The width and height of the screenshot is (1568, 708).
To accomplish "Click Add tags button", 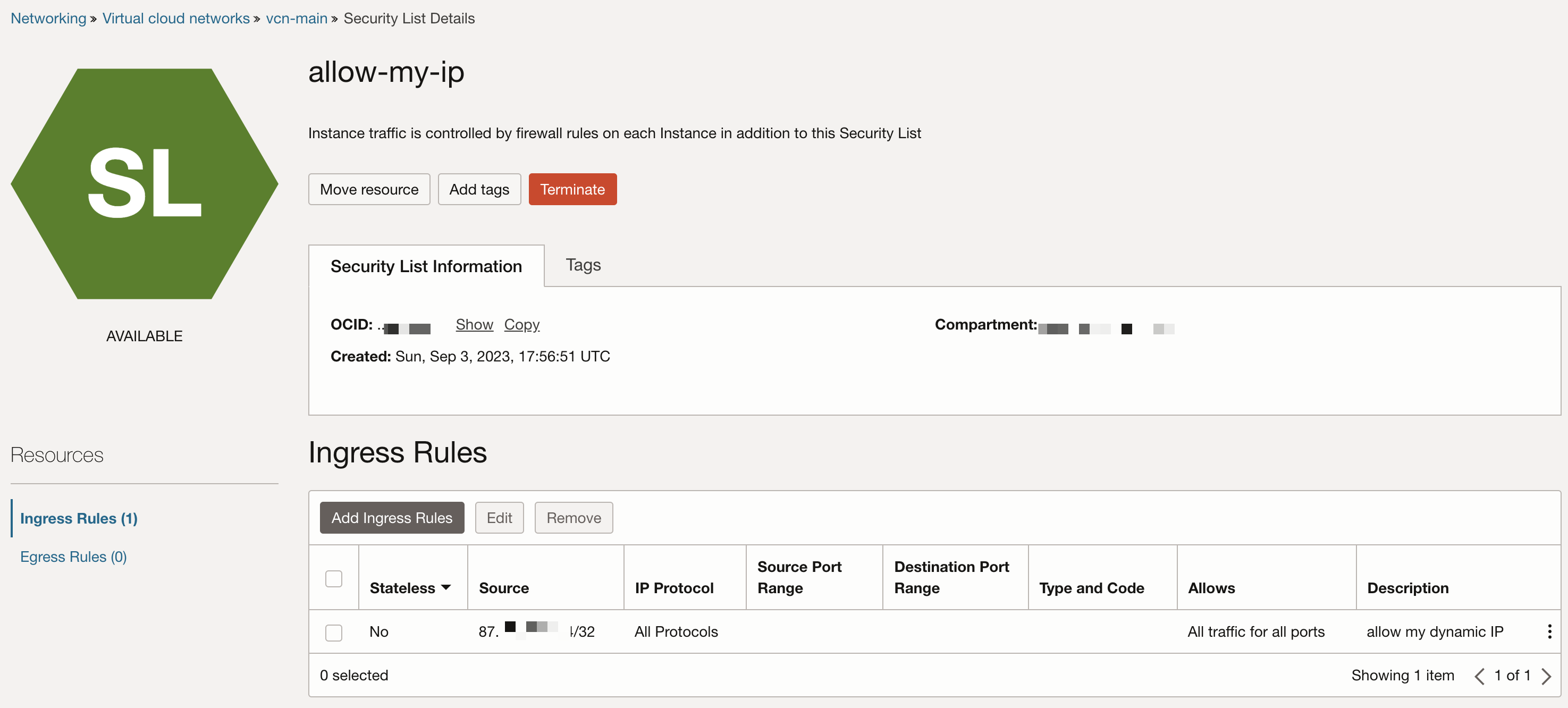I will click(479, 189).
